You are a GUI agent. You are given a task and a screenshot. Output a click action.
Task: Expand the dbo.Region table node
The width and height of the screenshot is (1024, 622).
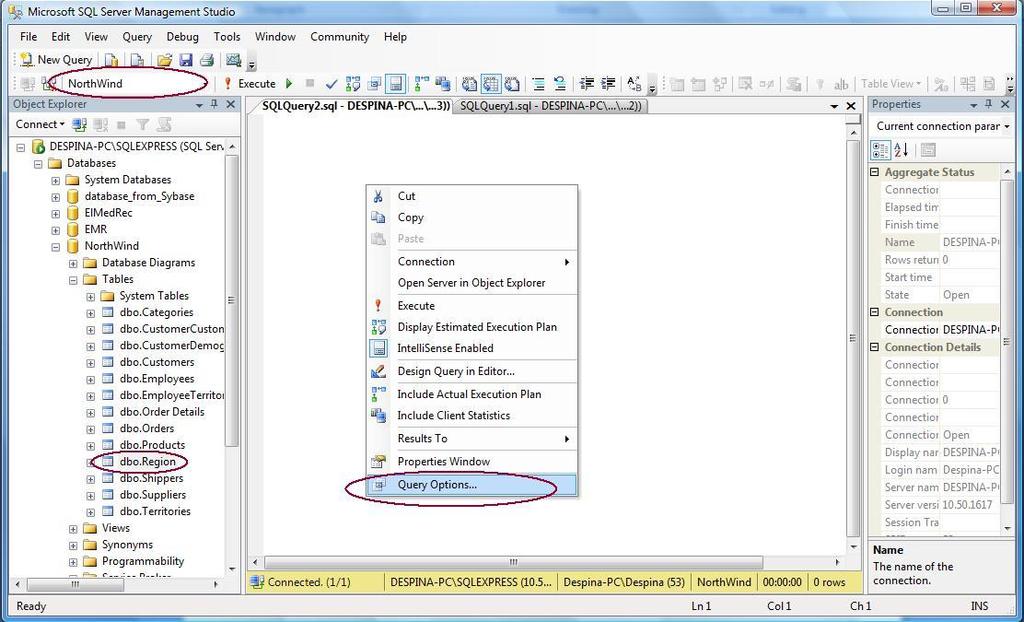tap(90, 463)
